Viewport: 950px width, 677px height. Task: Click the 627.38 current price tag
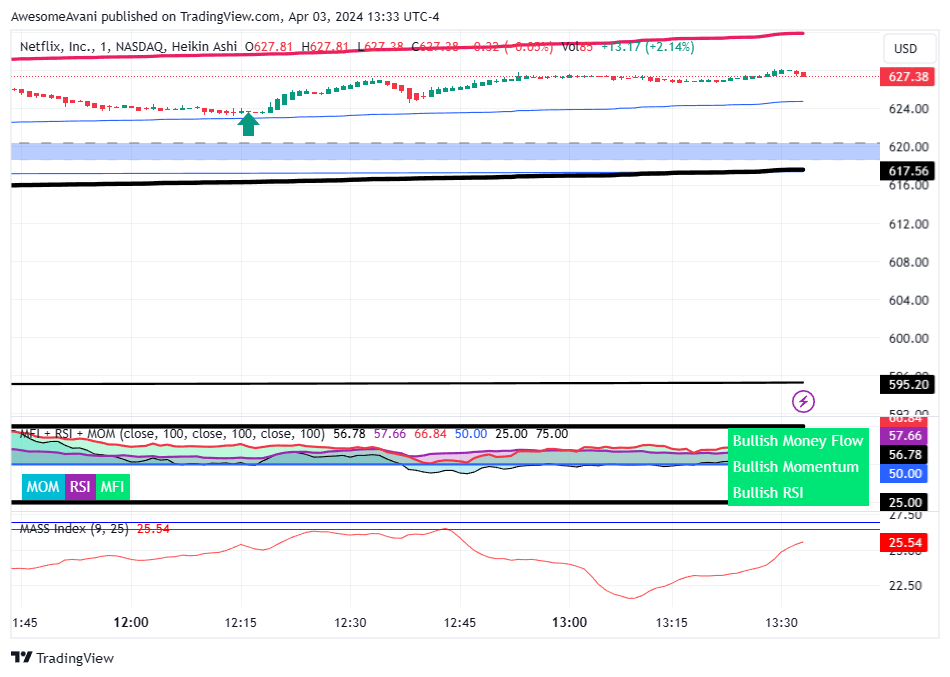908,77
